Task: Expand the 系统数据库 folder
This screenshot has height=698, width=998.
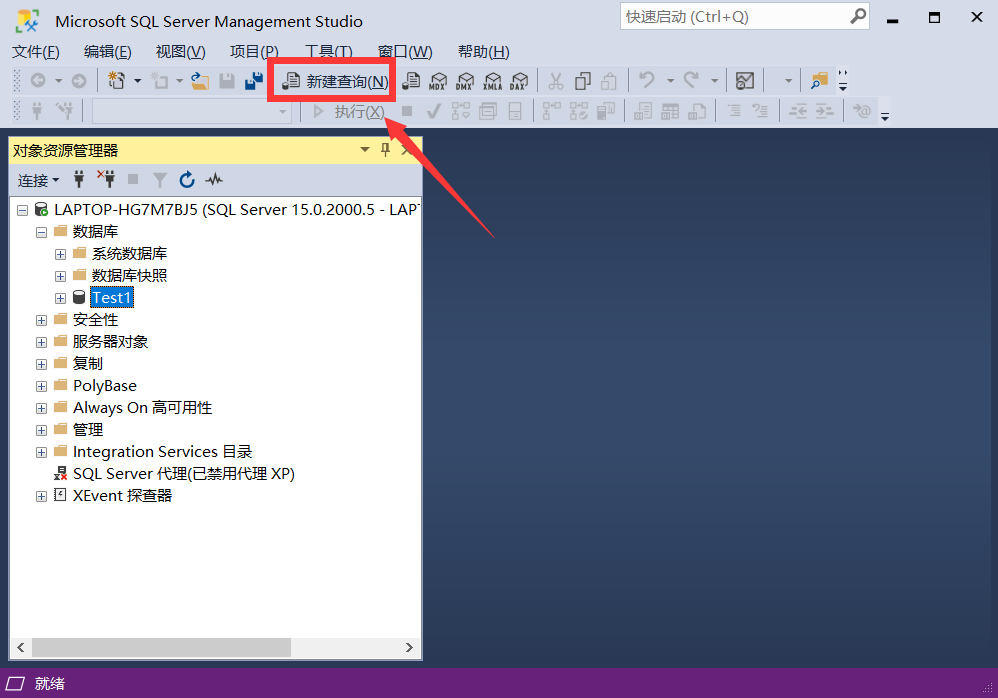Action: 60,255
